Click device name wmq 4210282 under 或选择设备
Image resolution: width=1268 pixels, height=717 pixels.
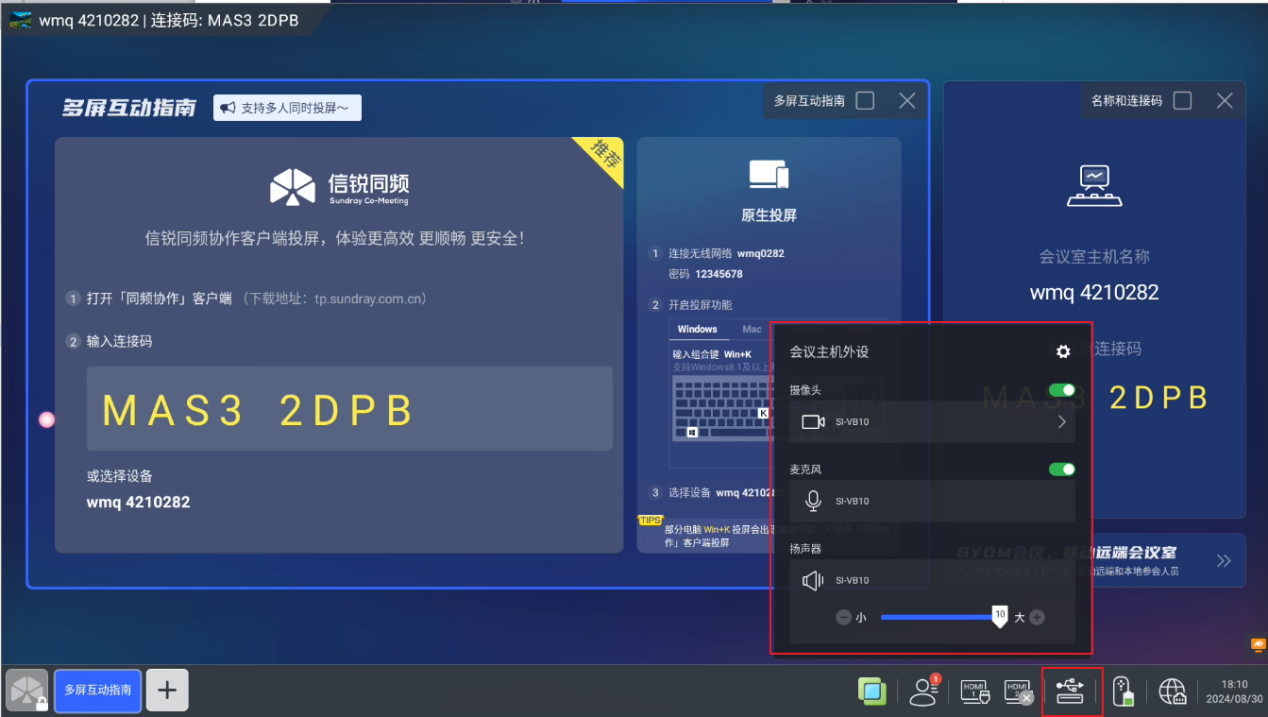click(x=138, y=502)
